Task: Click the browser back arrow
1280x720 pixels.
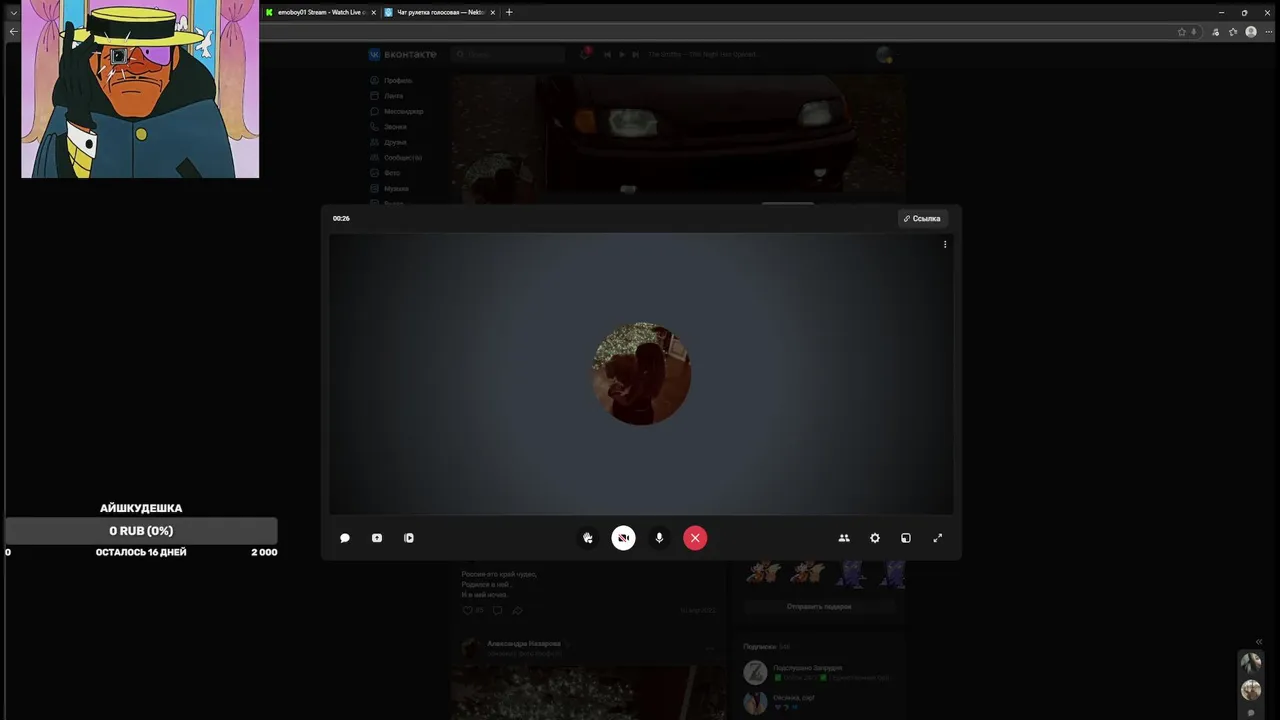Action: [x=13, y=32]
